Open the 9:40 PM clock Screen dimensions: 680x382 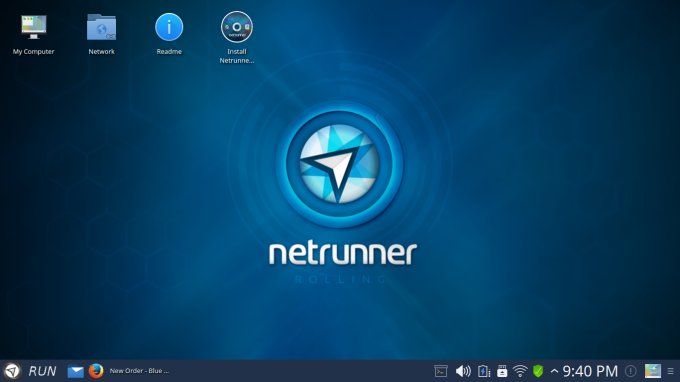[x=590, y=371]
